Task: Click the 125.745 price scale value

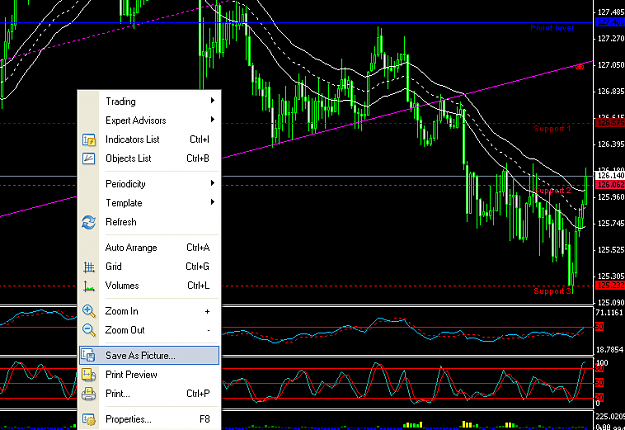Action: [x=611, y=223]
